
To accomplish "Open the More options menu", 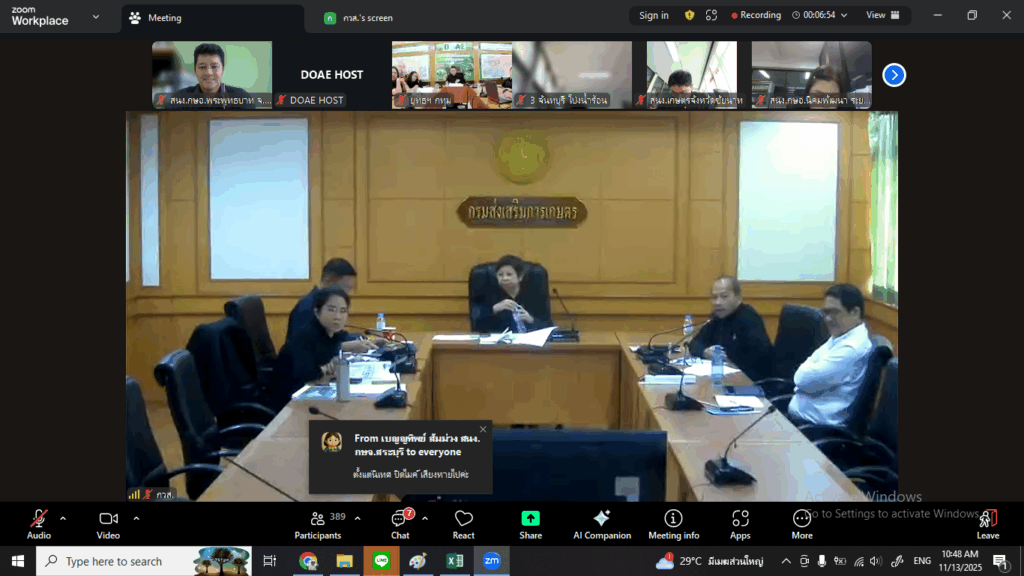I will 802,519.
